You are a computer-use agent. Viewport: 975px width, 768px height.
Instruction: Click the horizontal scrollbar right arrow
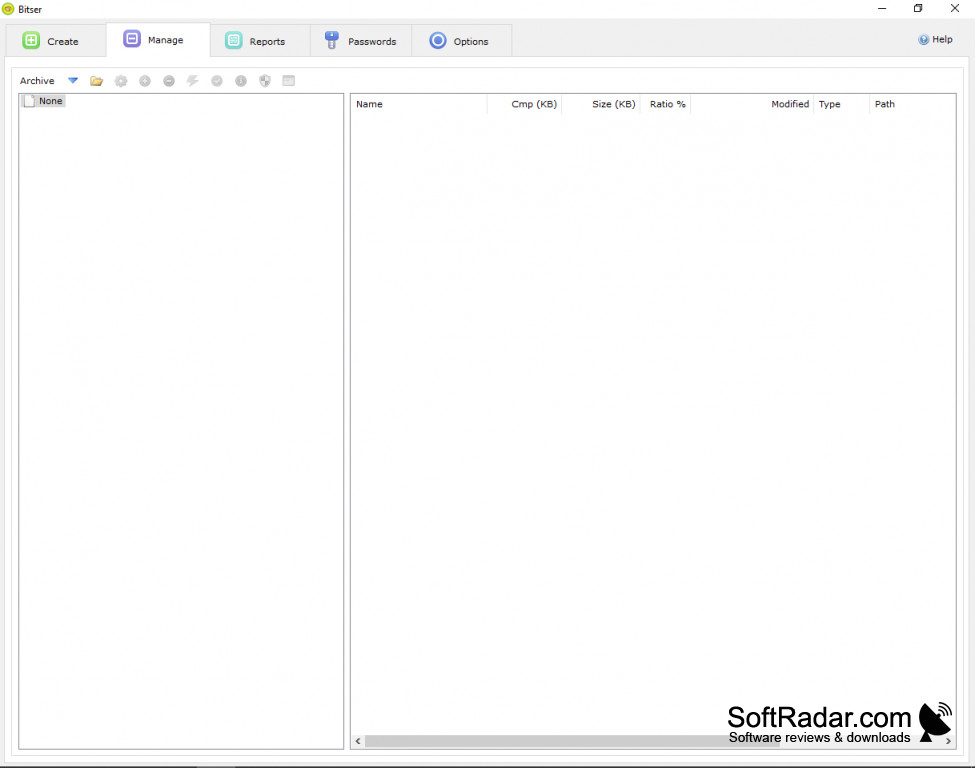[948, 741]
